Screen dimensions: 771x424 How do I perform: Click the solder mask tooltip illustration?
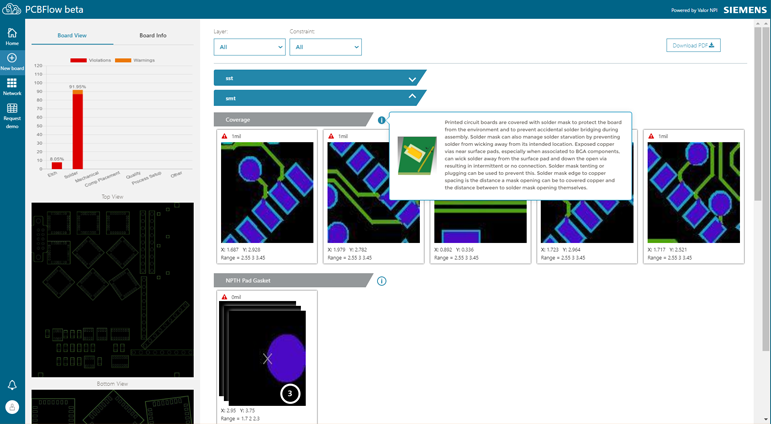417,155
